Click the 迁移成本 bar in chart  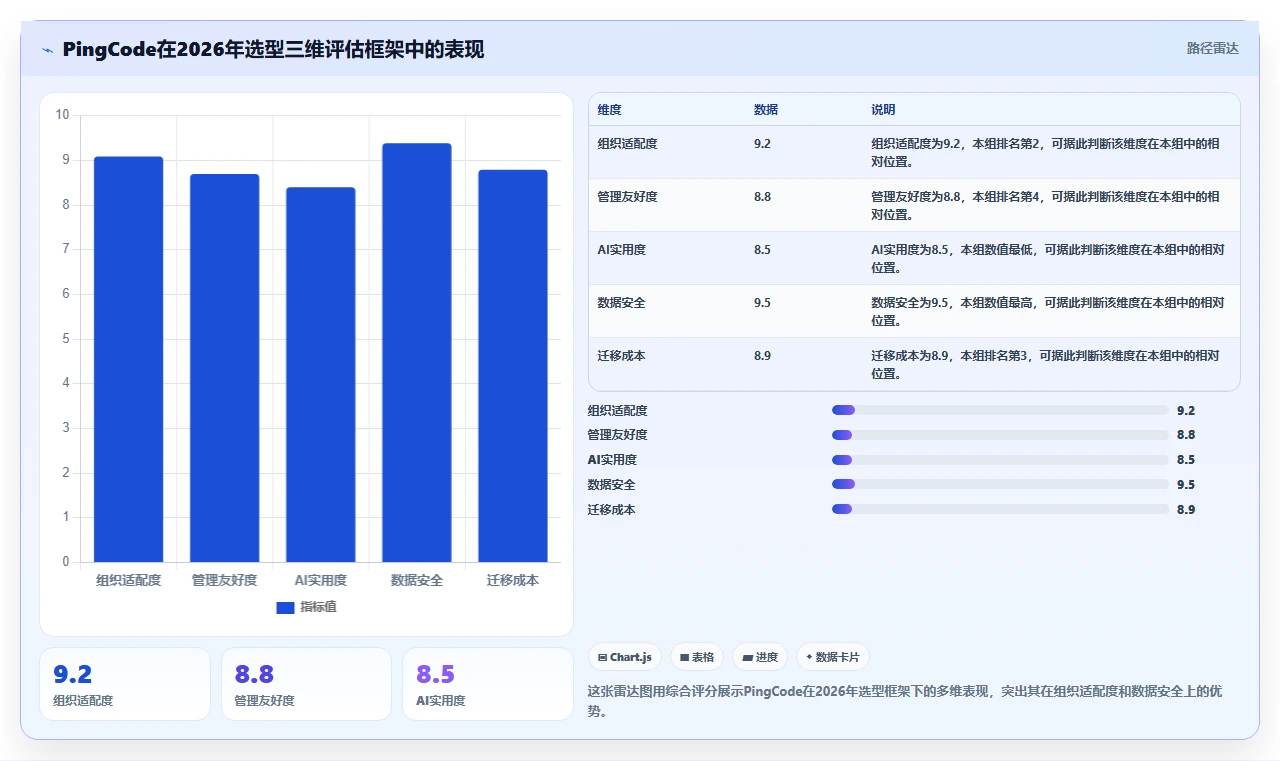(x=513, y=366)
